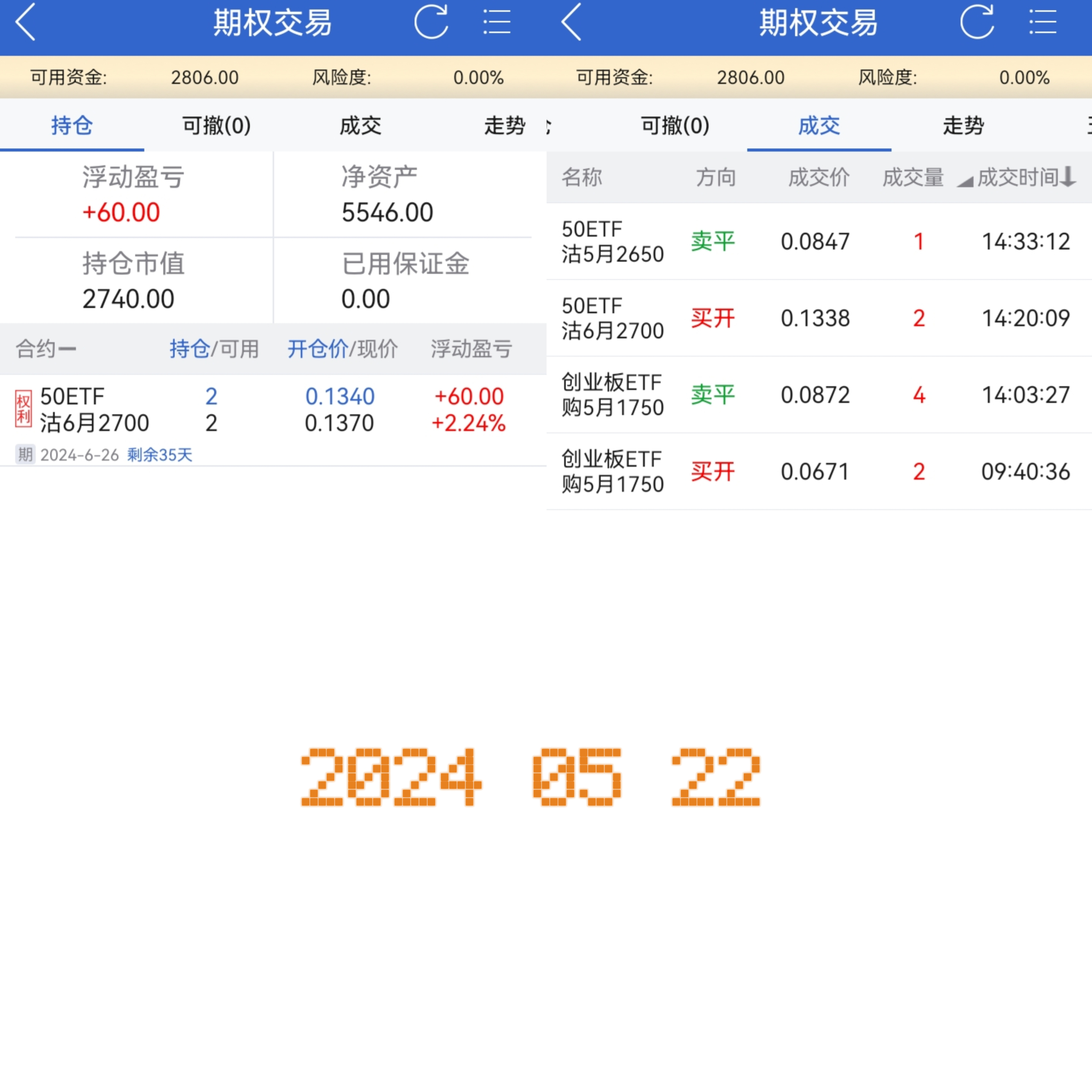
Task: Tap the red 权利 badge icon
Action: 23,409
